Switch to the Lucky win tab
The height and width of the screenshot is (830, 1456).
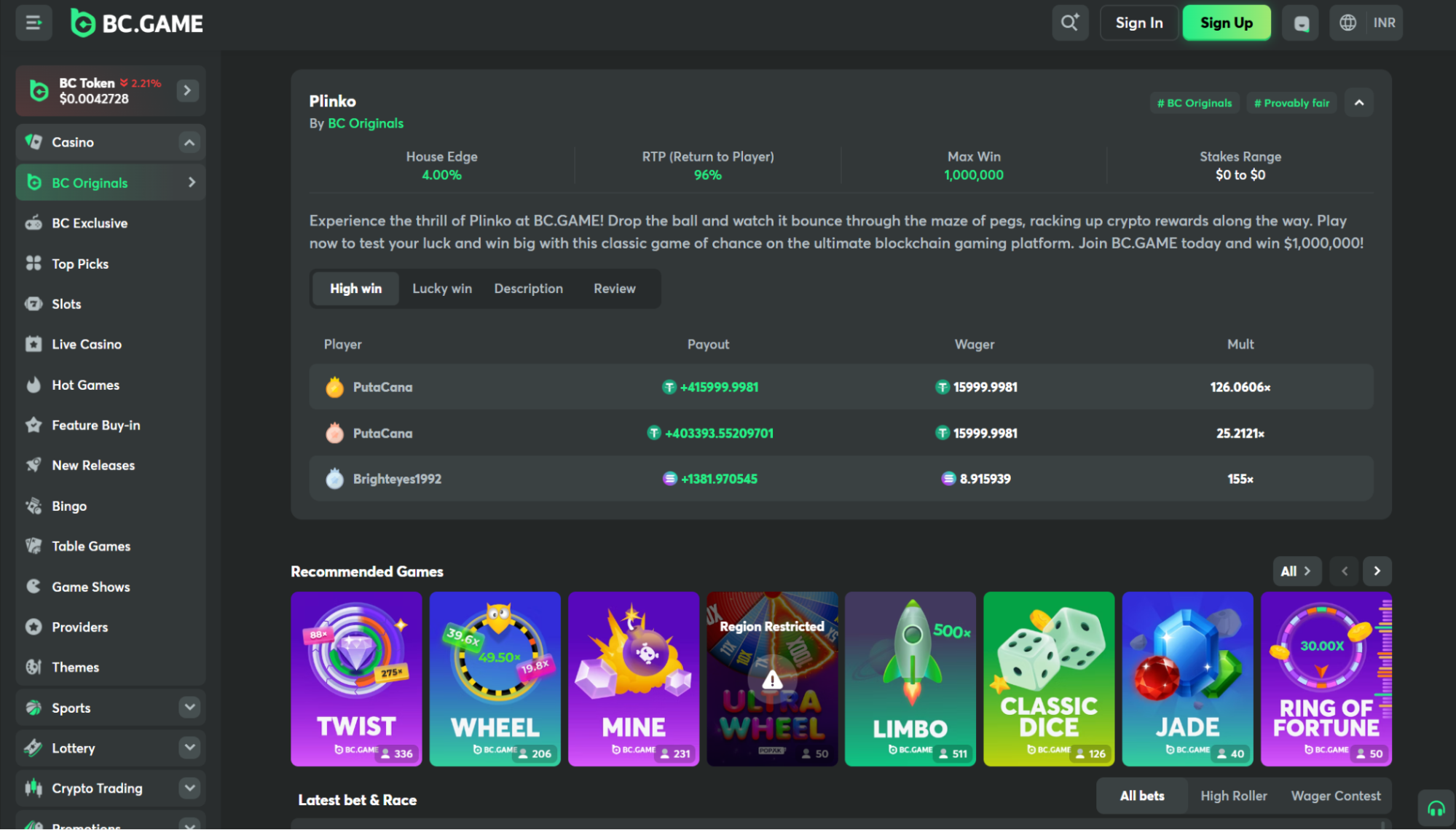[442, 289]
